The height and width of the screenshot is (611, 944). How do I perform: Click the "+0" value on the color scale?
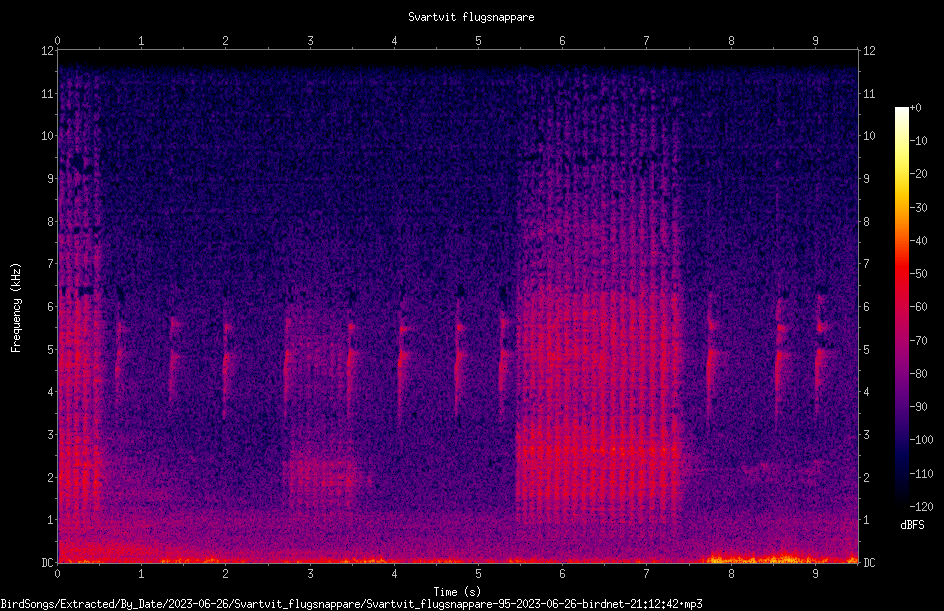click(915, 108)
